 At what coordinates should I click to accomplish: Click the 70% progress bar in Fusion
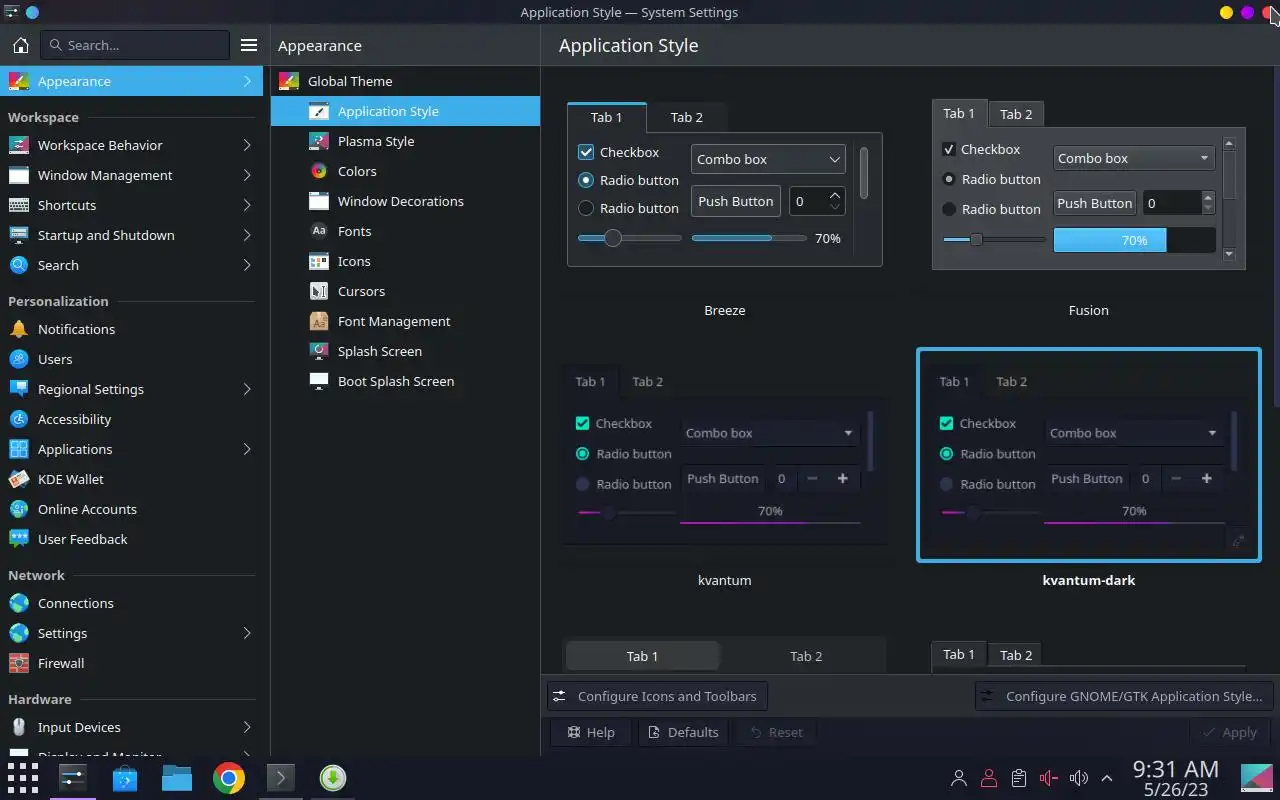tap(1134, 240)
